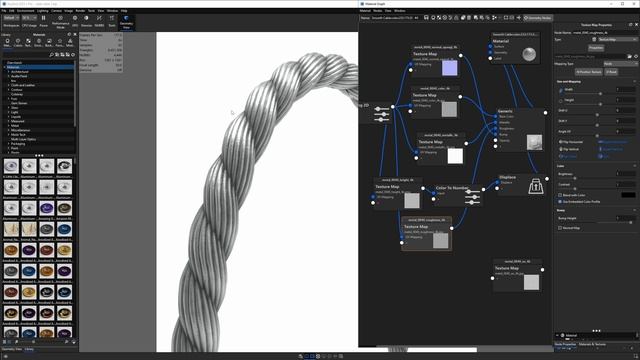Enable Blend with Color checkbox
The width and height of the screenshot is (640, 360).
tap(560, 196)
